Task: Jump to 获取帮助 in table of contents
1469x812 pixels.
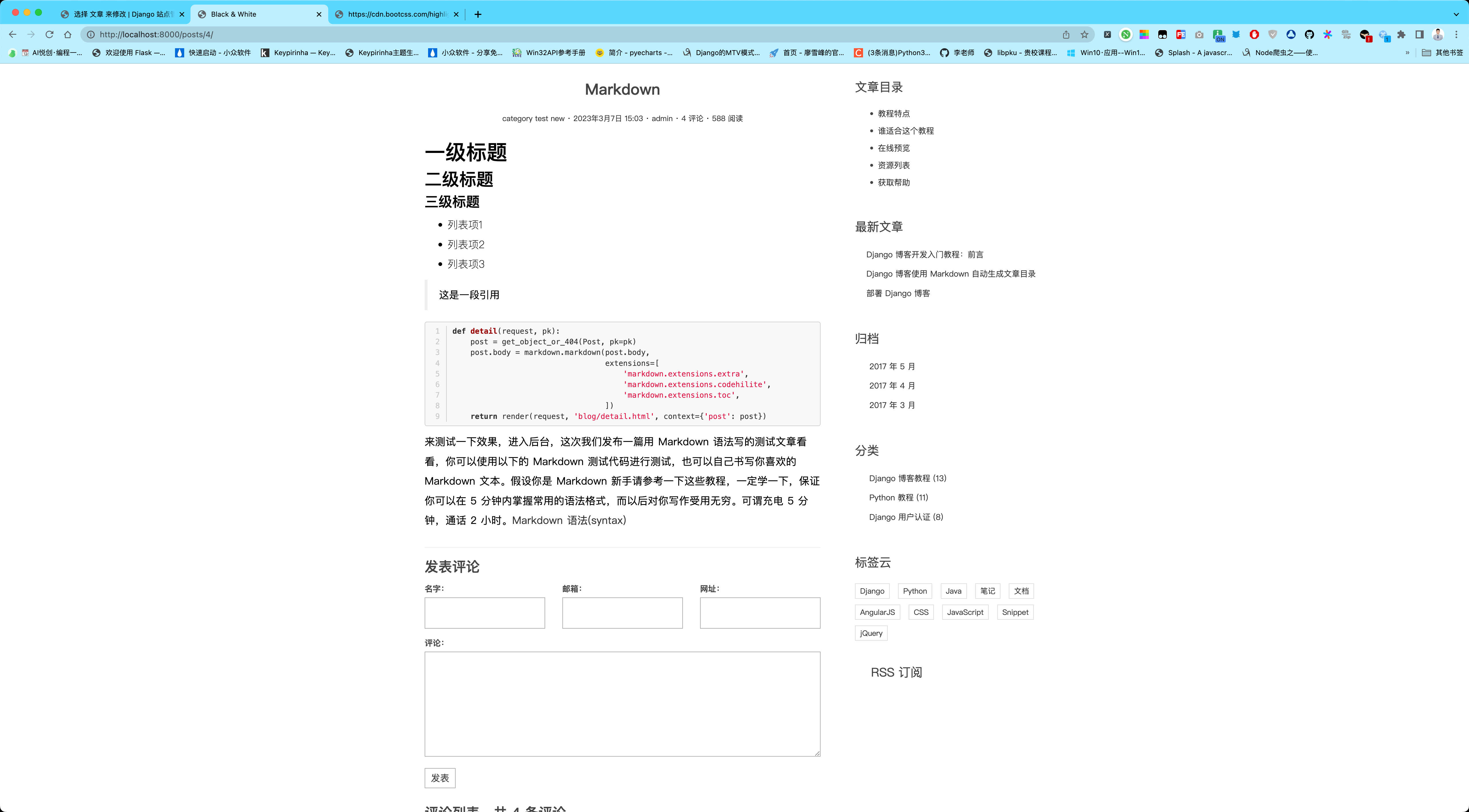Action: coord(894,182)
